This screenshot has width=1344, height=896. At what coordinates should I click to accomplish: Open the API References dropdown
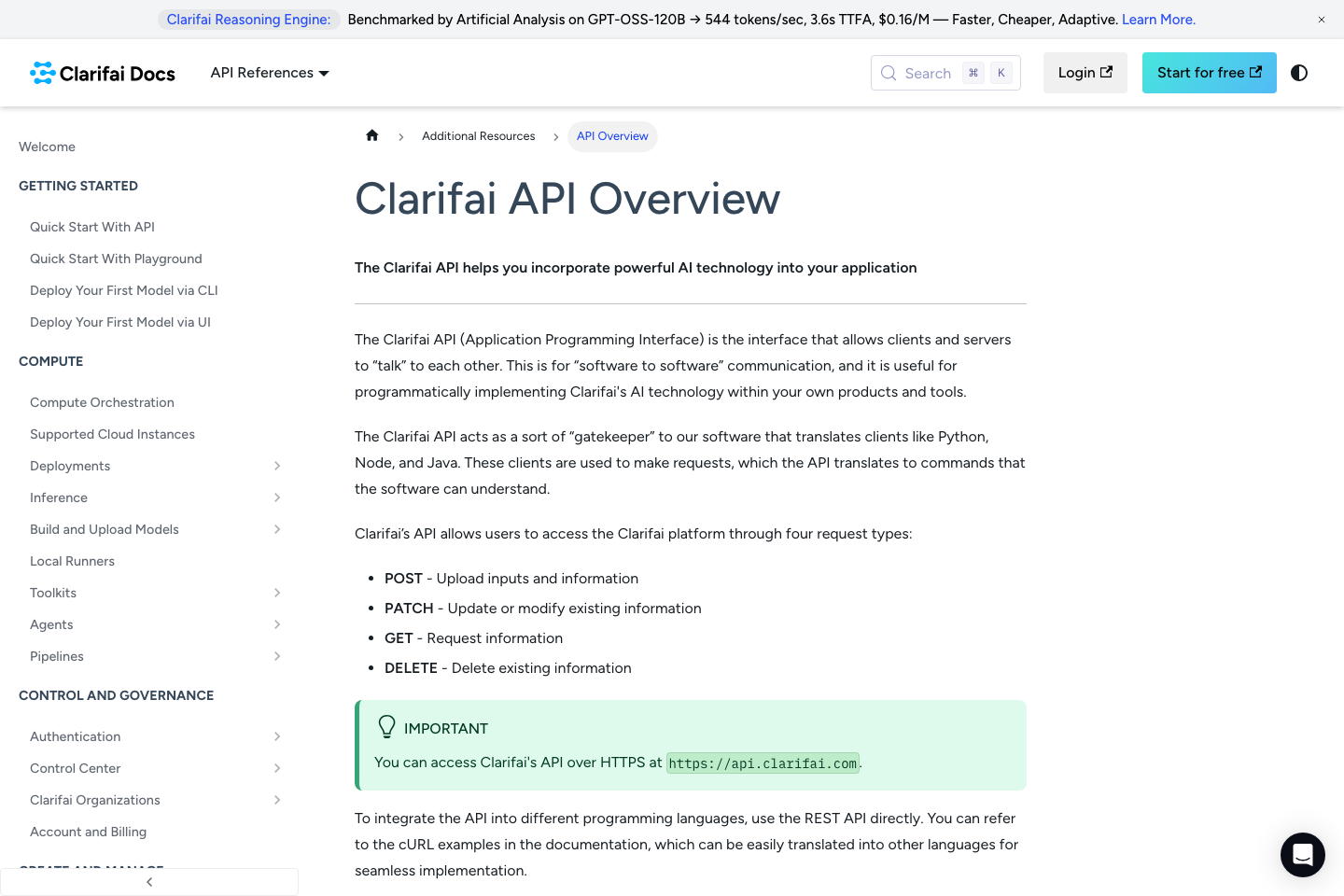click(x=269, y=73)
